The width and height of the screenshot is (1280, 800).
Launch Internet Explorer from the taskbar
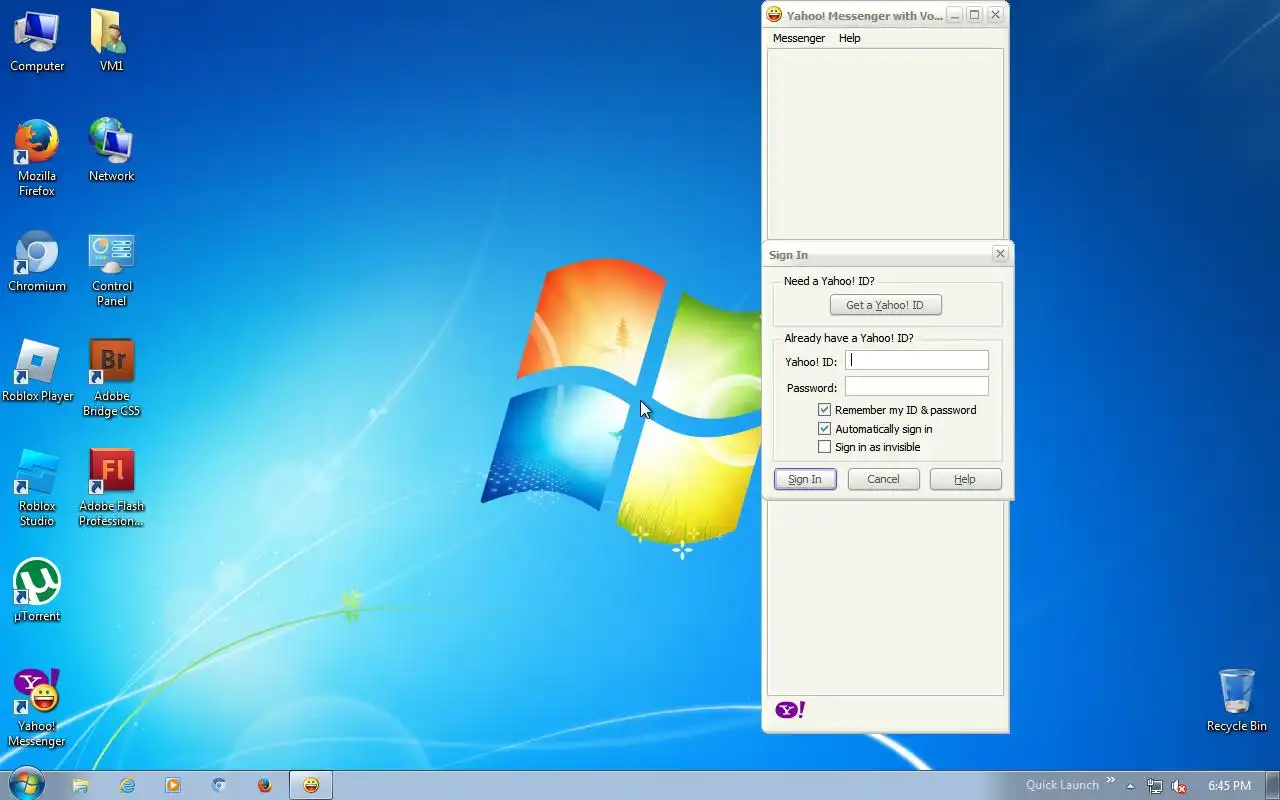point(127,786)
